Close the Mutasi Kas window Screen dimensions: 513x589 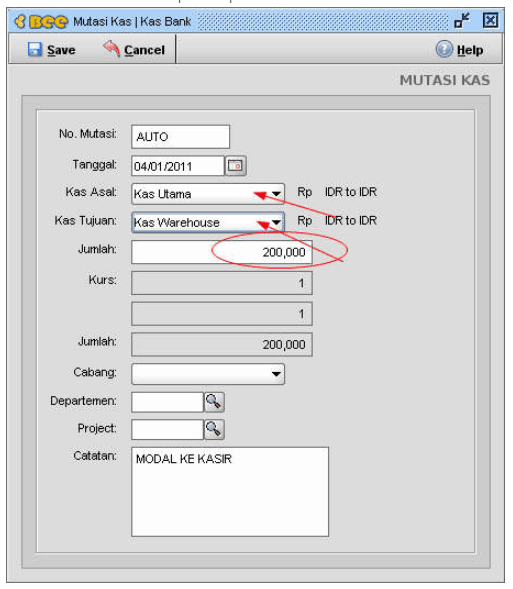490,20
